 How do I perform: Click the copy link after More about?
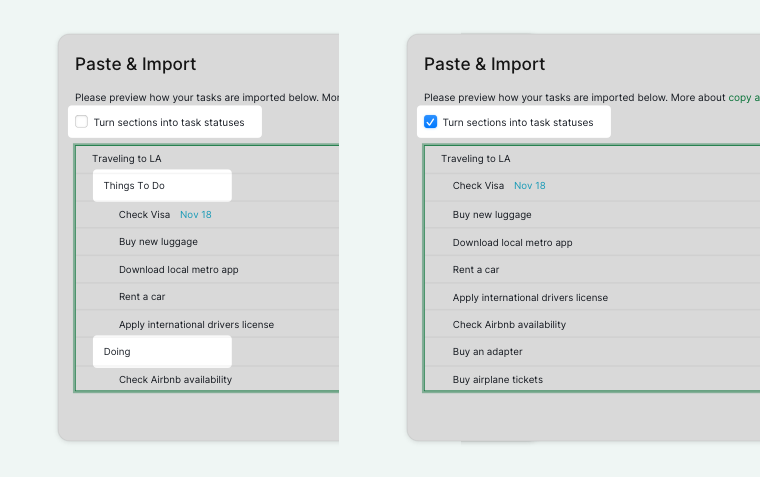(739, 97)
